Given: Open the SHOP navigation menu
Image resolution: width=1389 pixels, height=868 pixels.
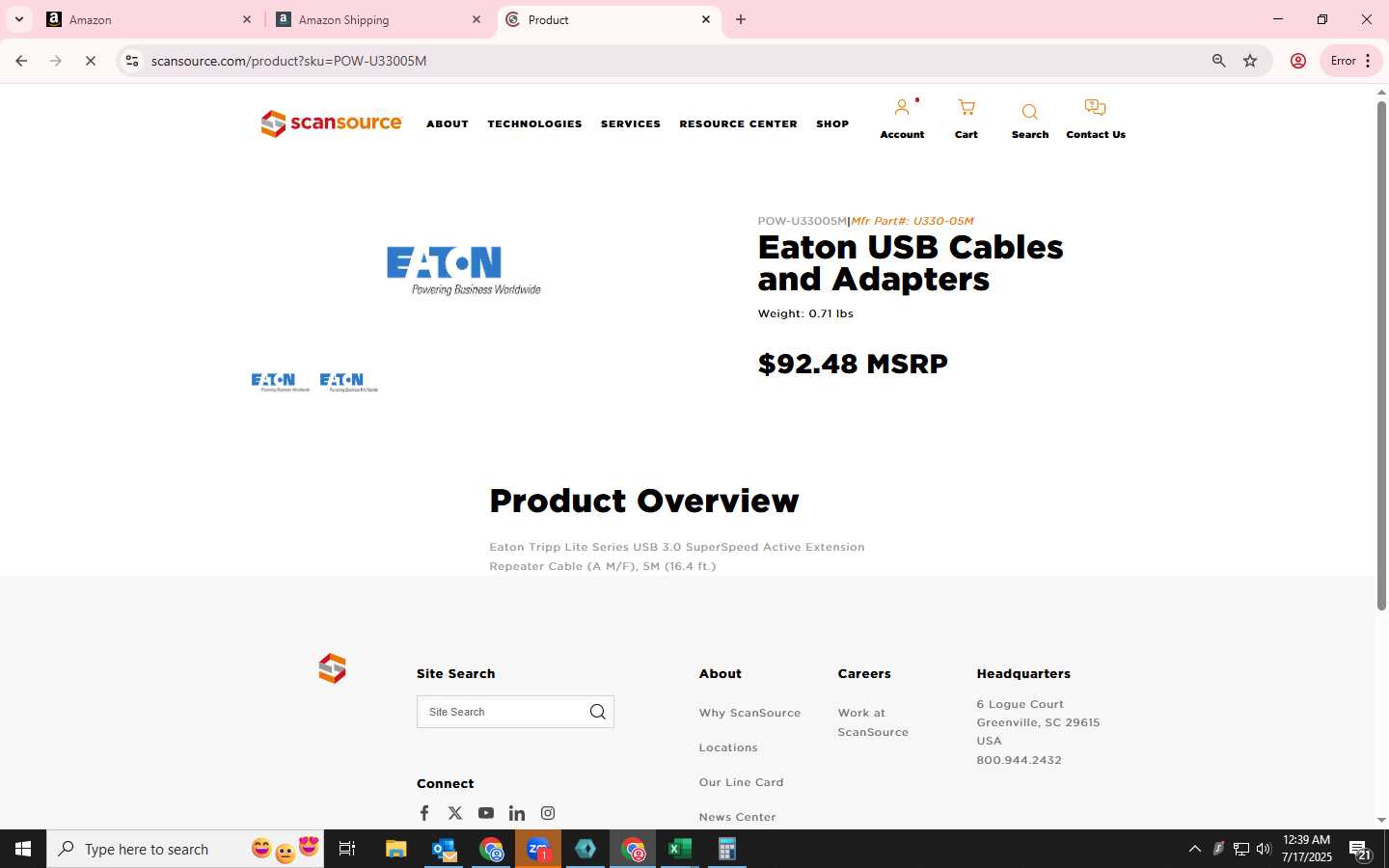Looking at the screenshot, I should click(x=832, y=124).
